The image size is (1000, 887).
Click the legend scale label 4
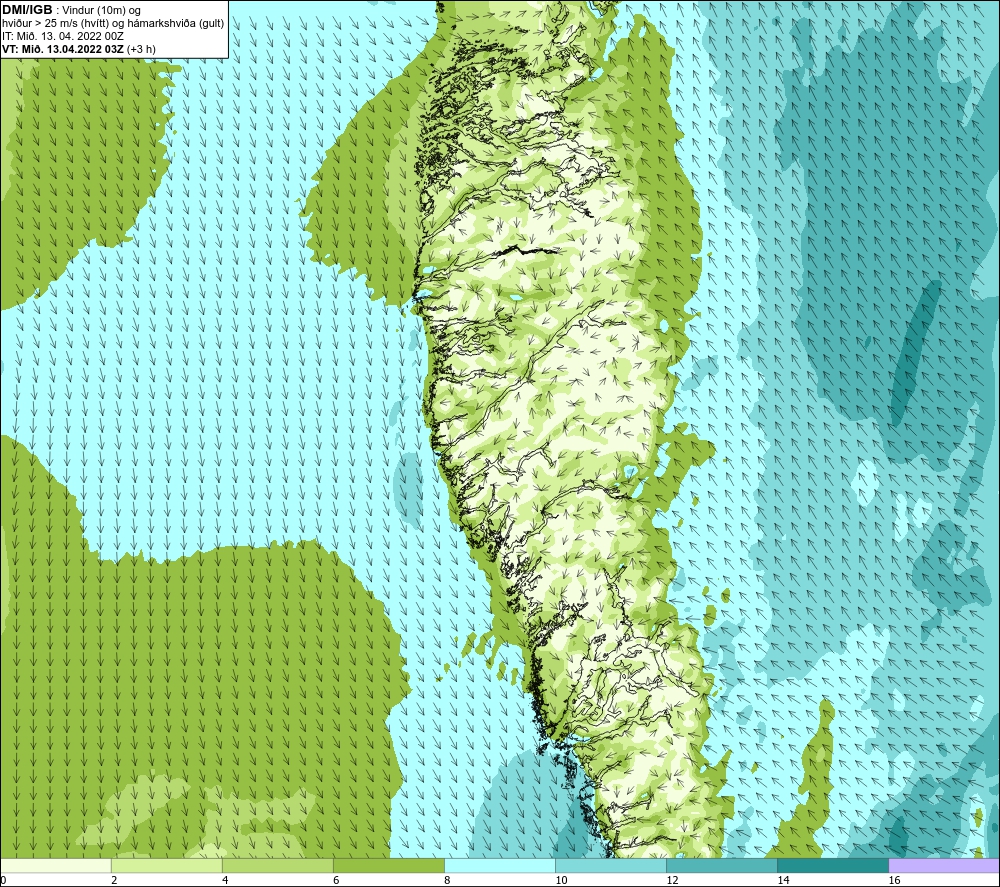pyautogui.click(x=225, y=880)
